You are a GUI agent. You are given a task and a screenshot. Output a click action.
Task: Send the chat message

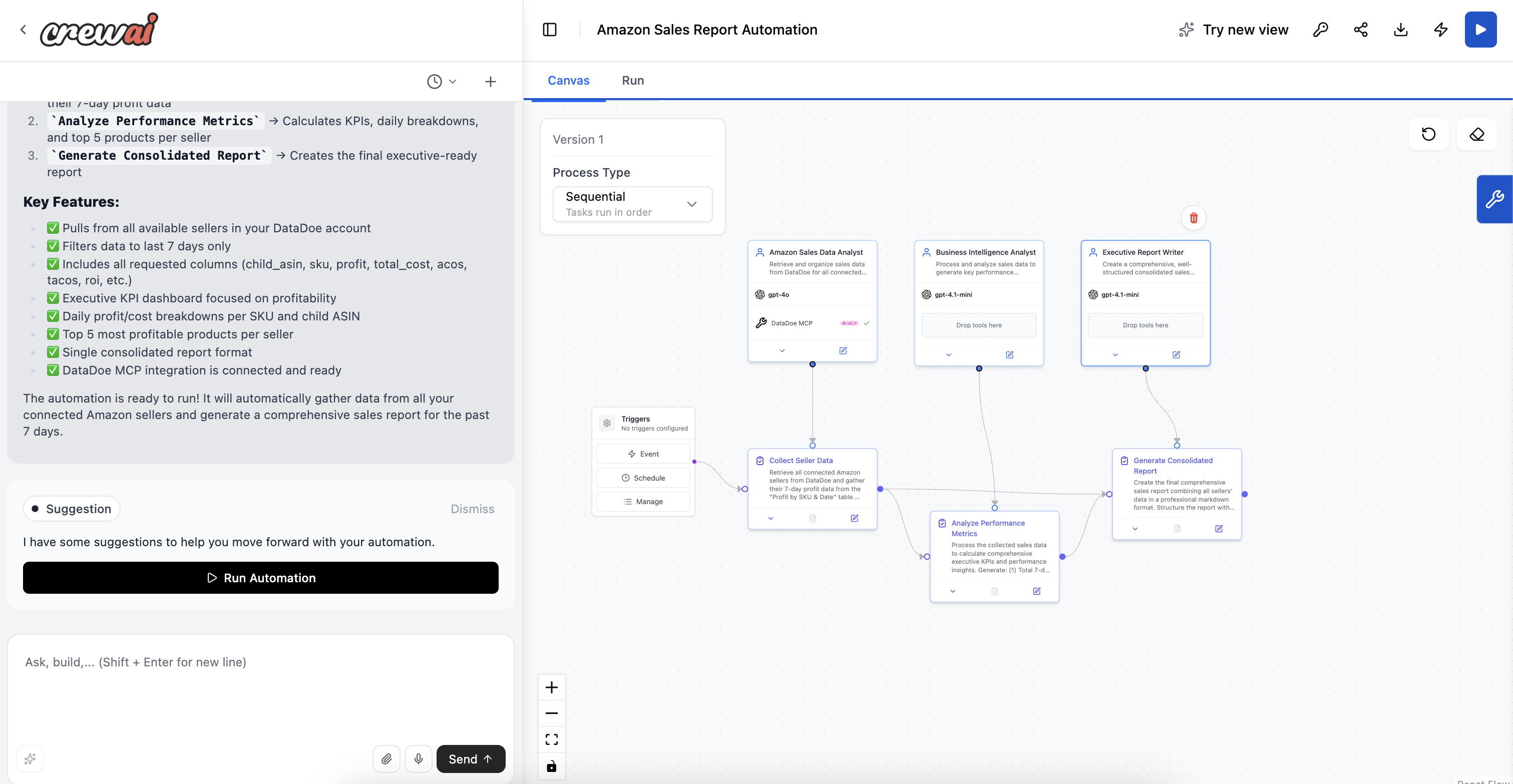point(471,759)
